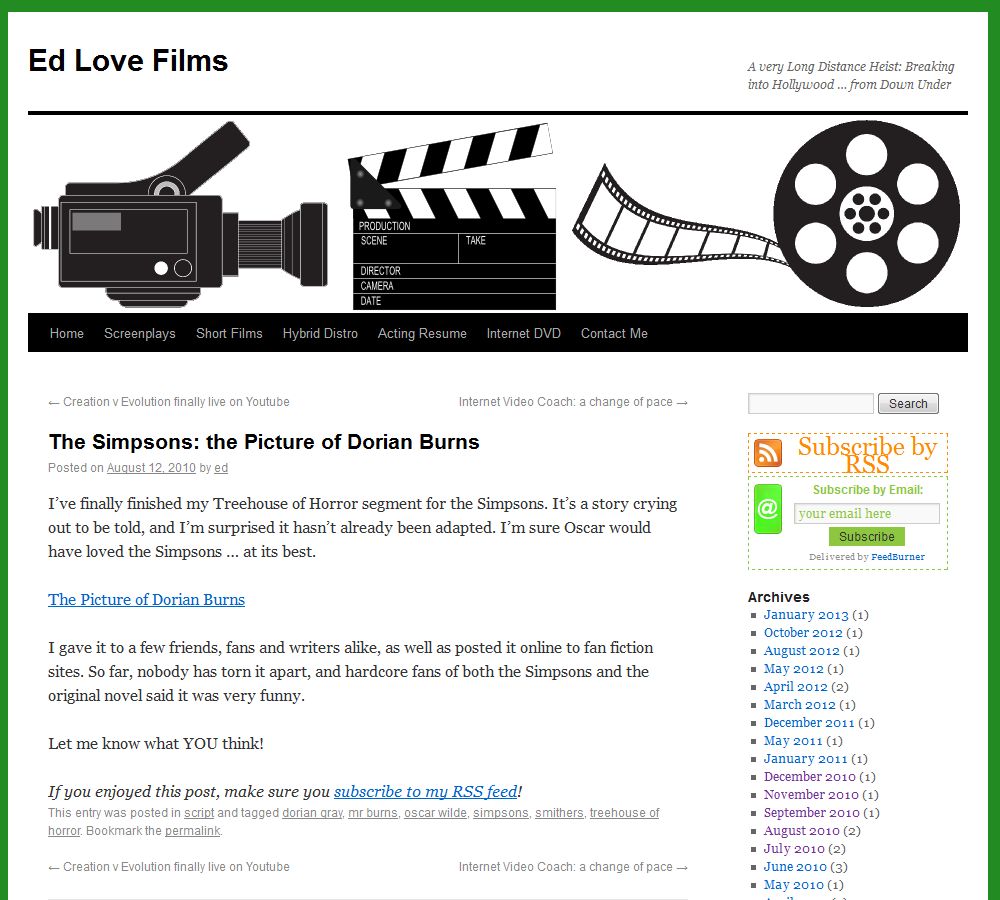Click the 'oscar wilde' tag
Image resolution: width=1000 pixels, height=900 pixels.
click(436, 813)
